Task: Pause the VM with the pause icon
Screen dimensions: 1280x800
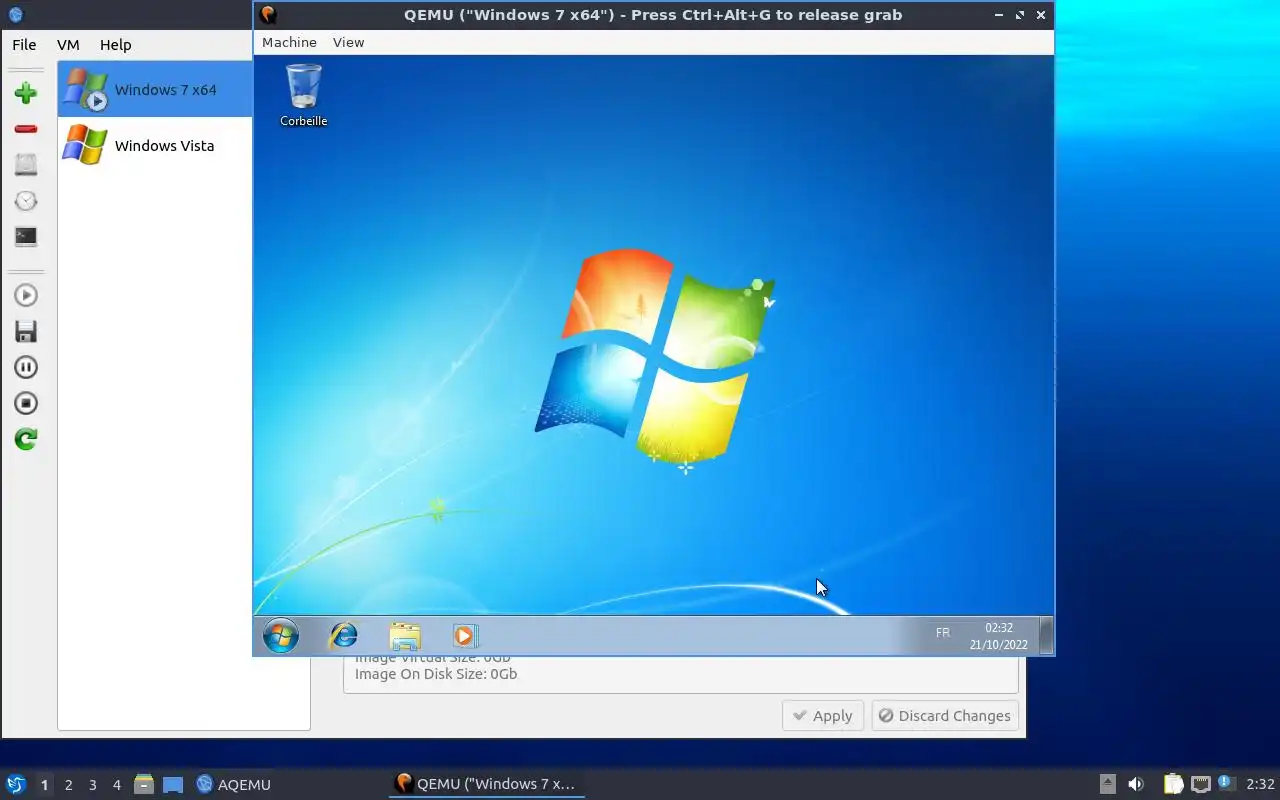Action: pyautogui.click(x=26, y=367)
